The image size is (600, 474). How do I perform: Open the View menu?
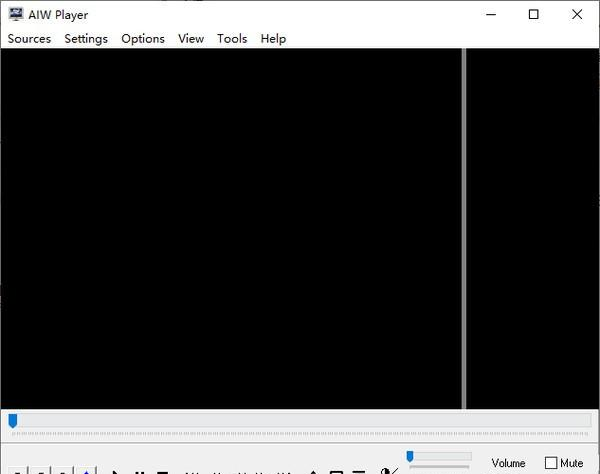(x=191, y=39)
